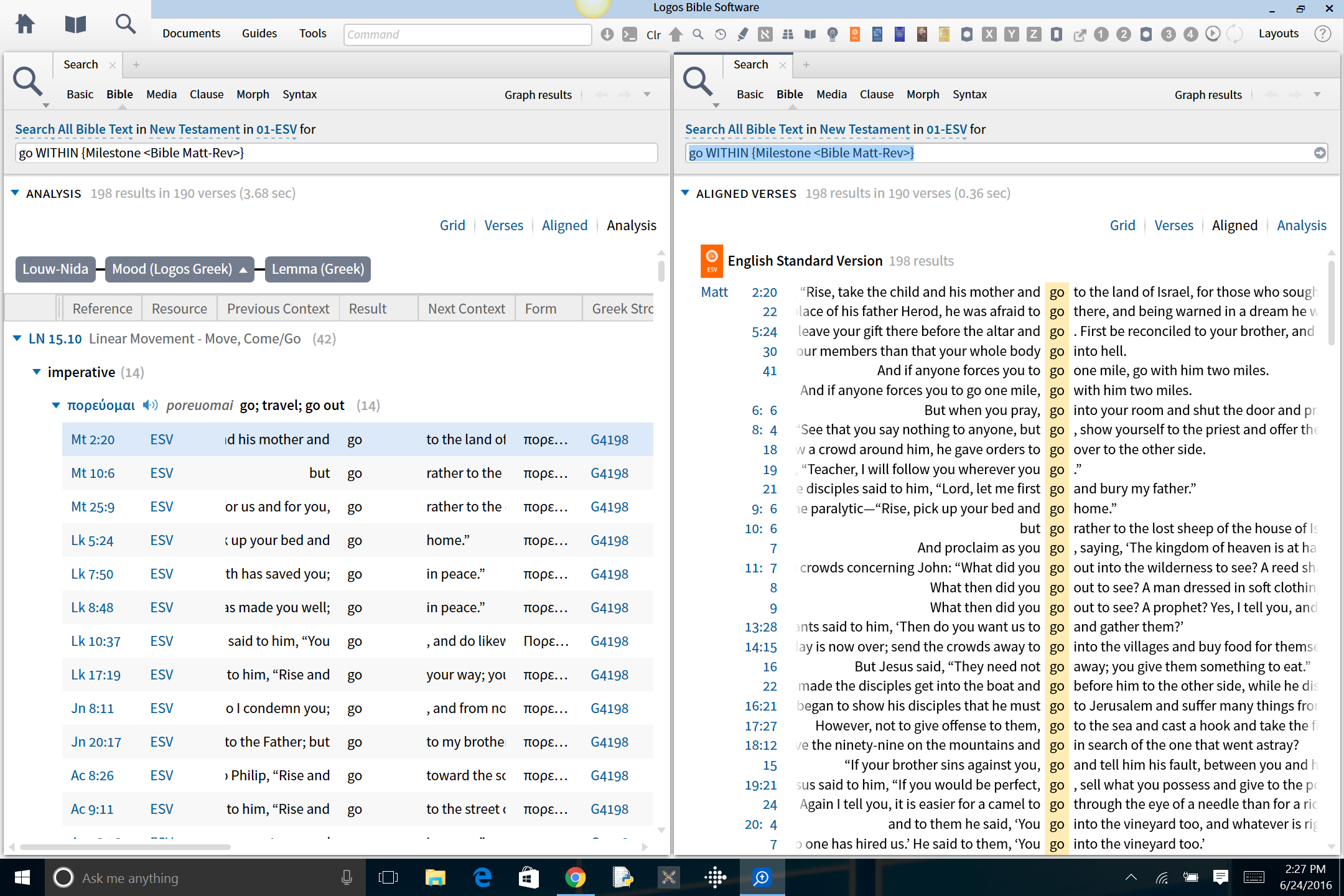The width and height of the screenshot is (1344, 896).
Task: Collapse the imperative (14) group
Action: click(37, 372)
